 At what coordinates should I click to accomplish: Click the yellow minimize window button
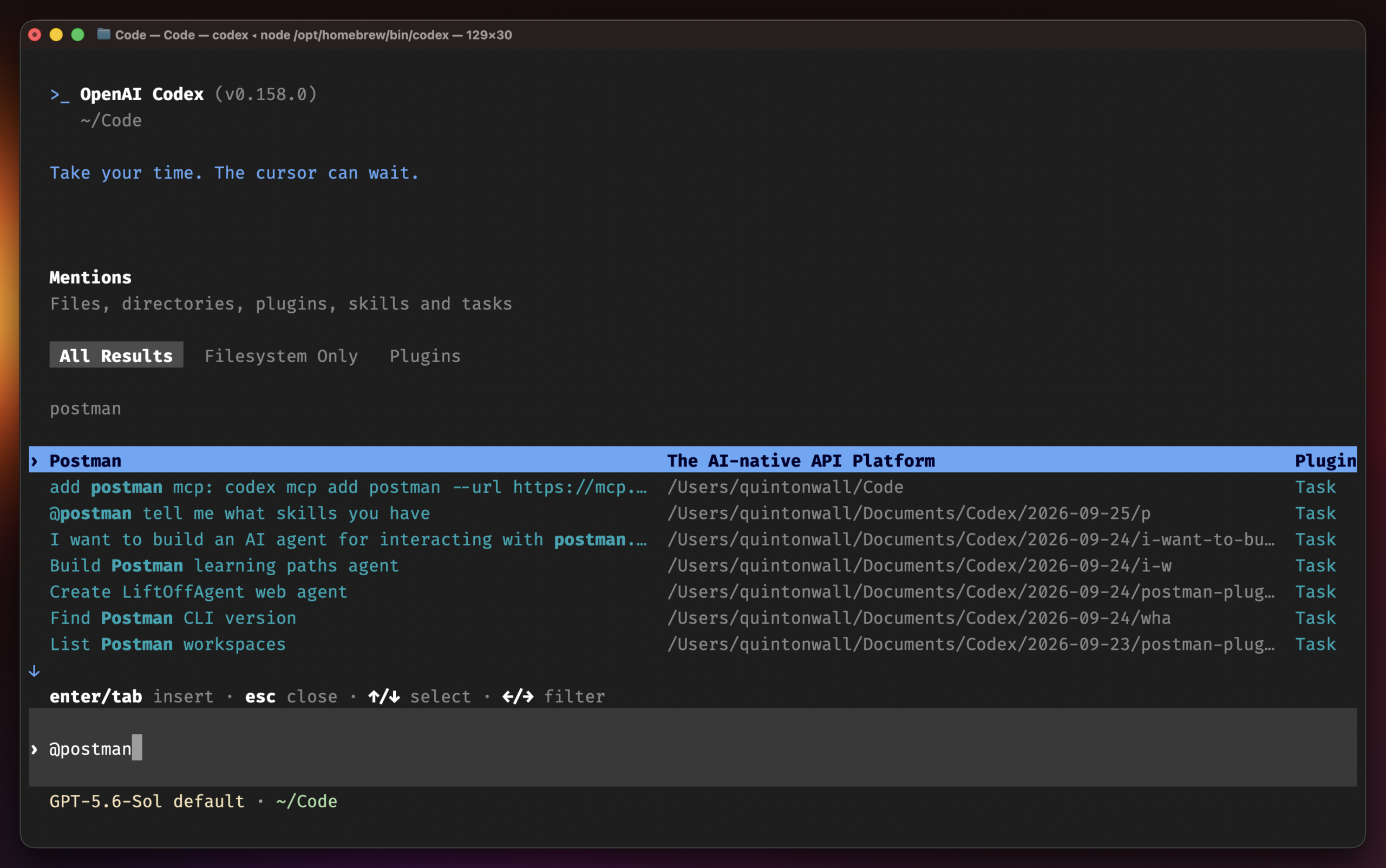click(x=56, y=35)
